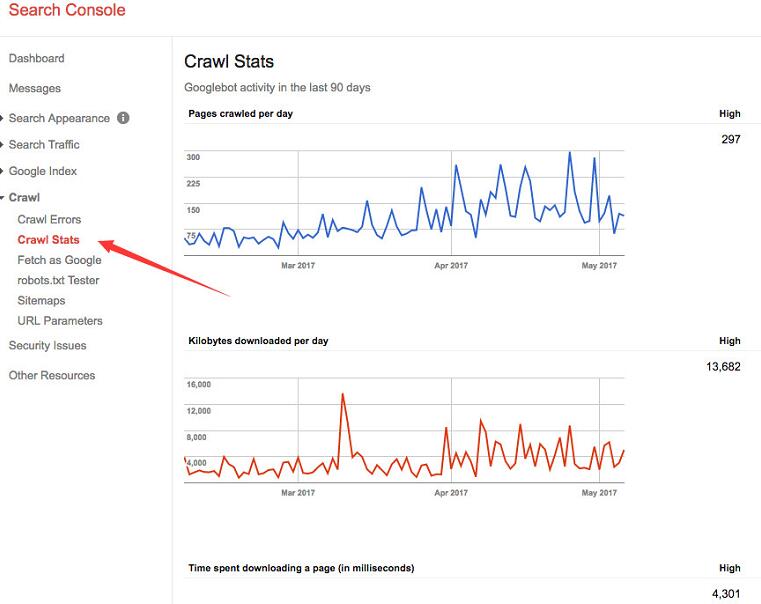Image resolution: width=761 pixels, height=604 pixels.
Task: Click Mar 2017 label on Kilobytes downloaded chart
Action: 298,492
